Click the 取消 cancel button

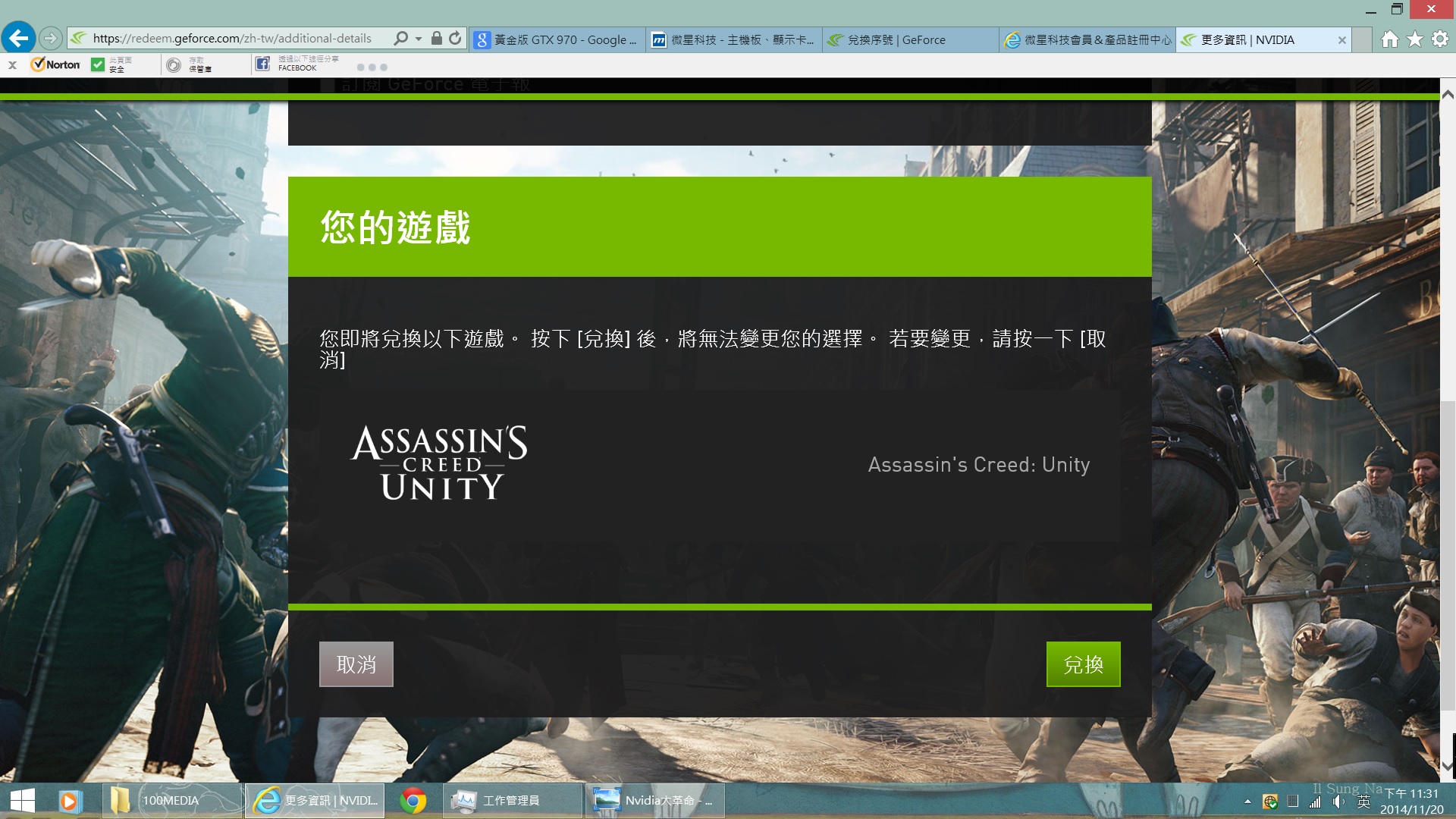tap(356, 664)
